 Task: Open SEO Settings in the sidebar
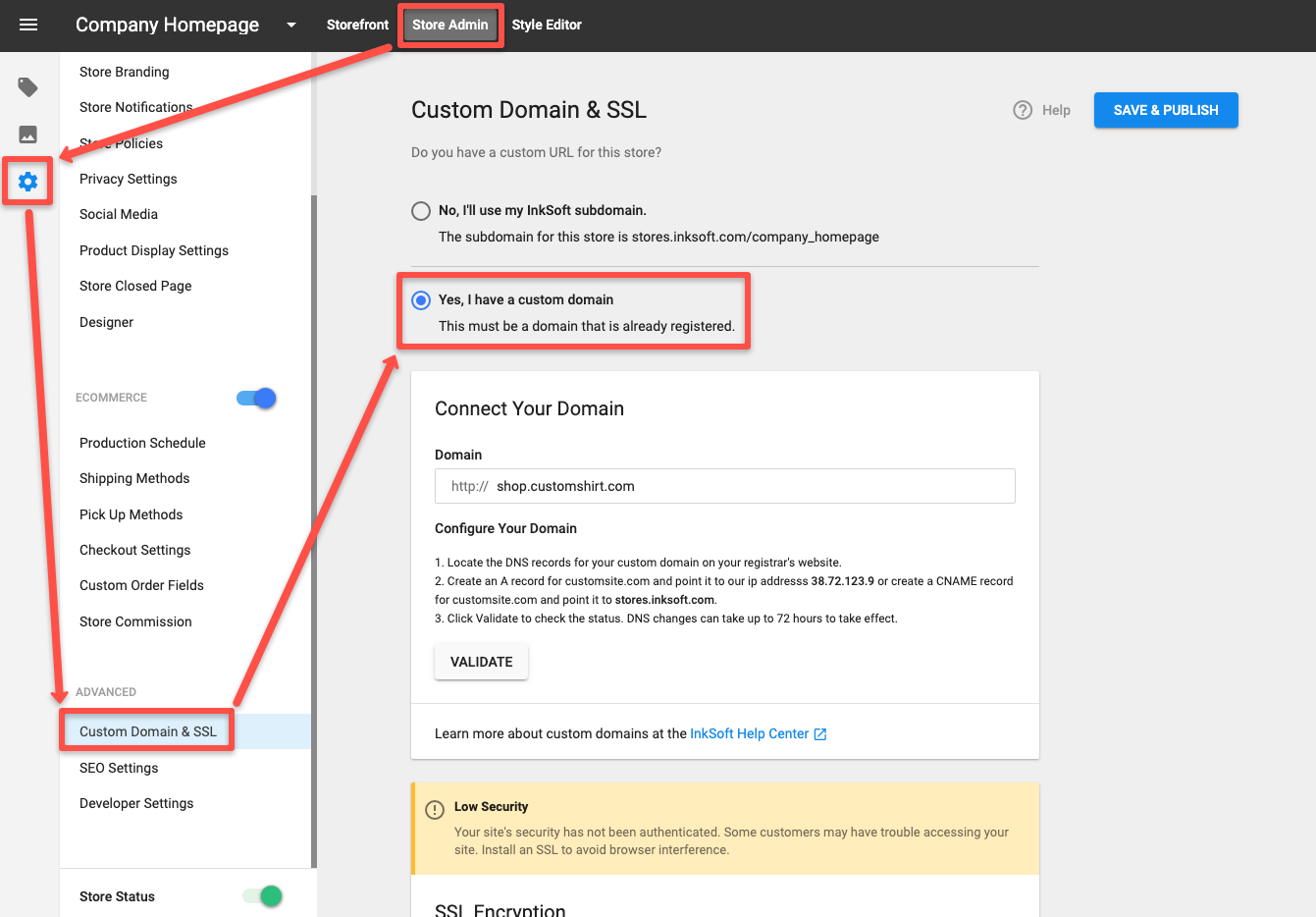click(x=119, y=768)
